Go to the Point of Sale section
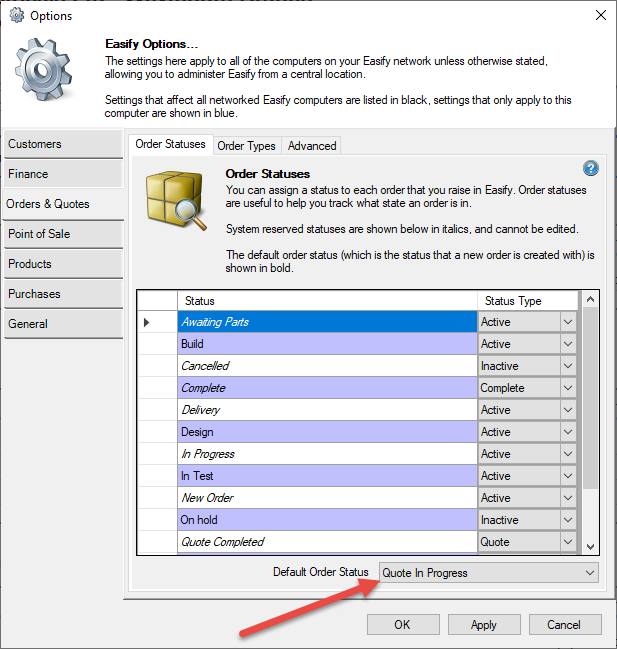Image resolution: width=617 pixels, height=649 pixels. (x=62, y=234)
